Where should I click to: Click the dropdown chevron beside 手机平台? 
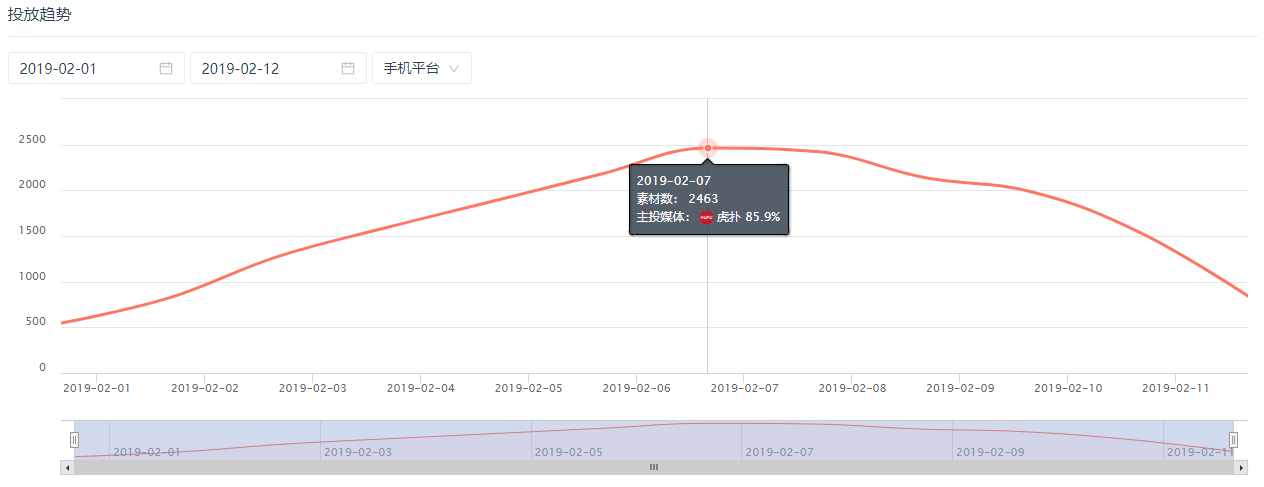click(454, 69)
